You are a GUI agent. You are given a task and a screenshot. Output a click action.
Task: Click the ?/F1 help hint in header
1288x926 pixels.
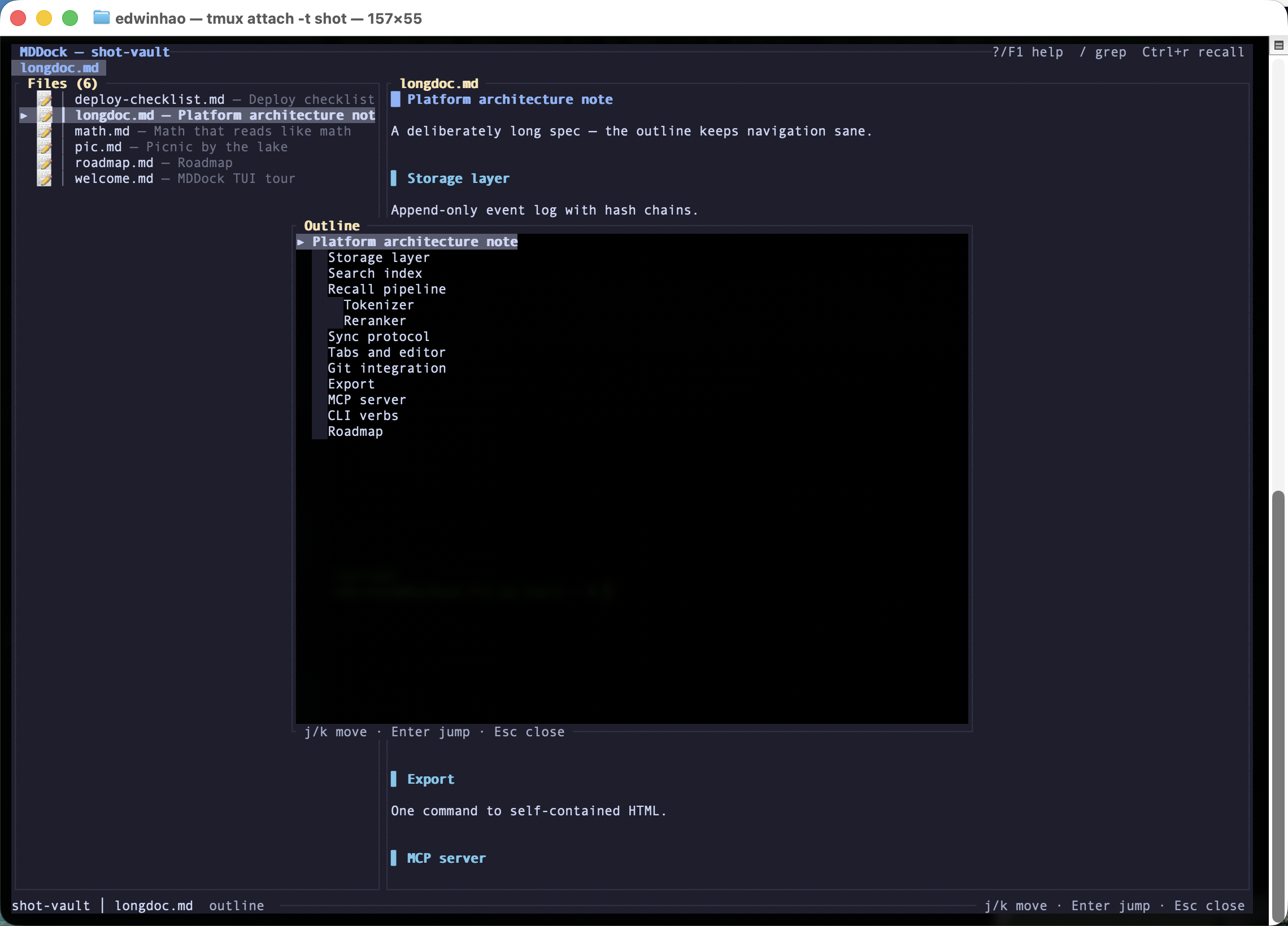click(1028, 53)
